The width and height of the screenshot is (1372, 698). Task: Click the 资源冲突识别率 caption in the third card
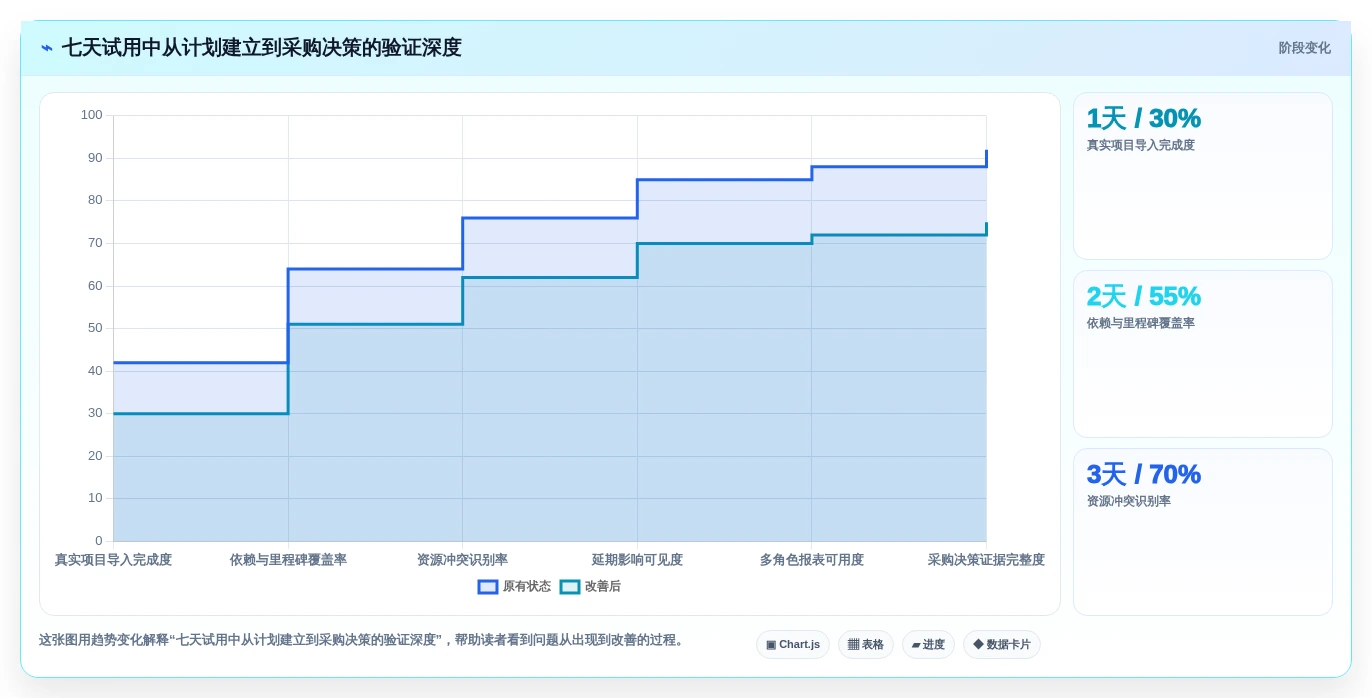pos(1129,501)
